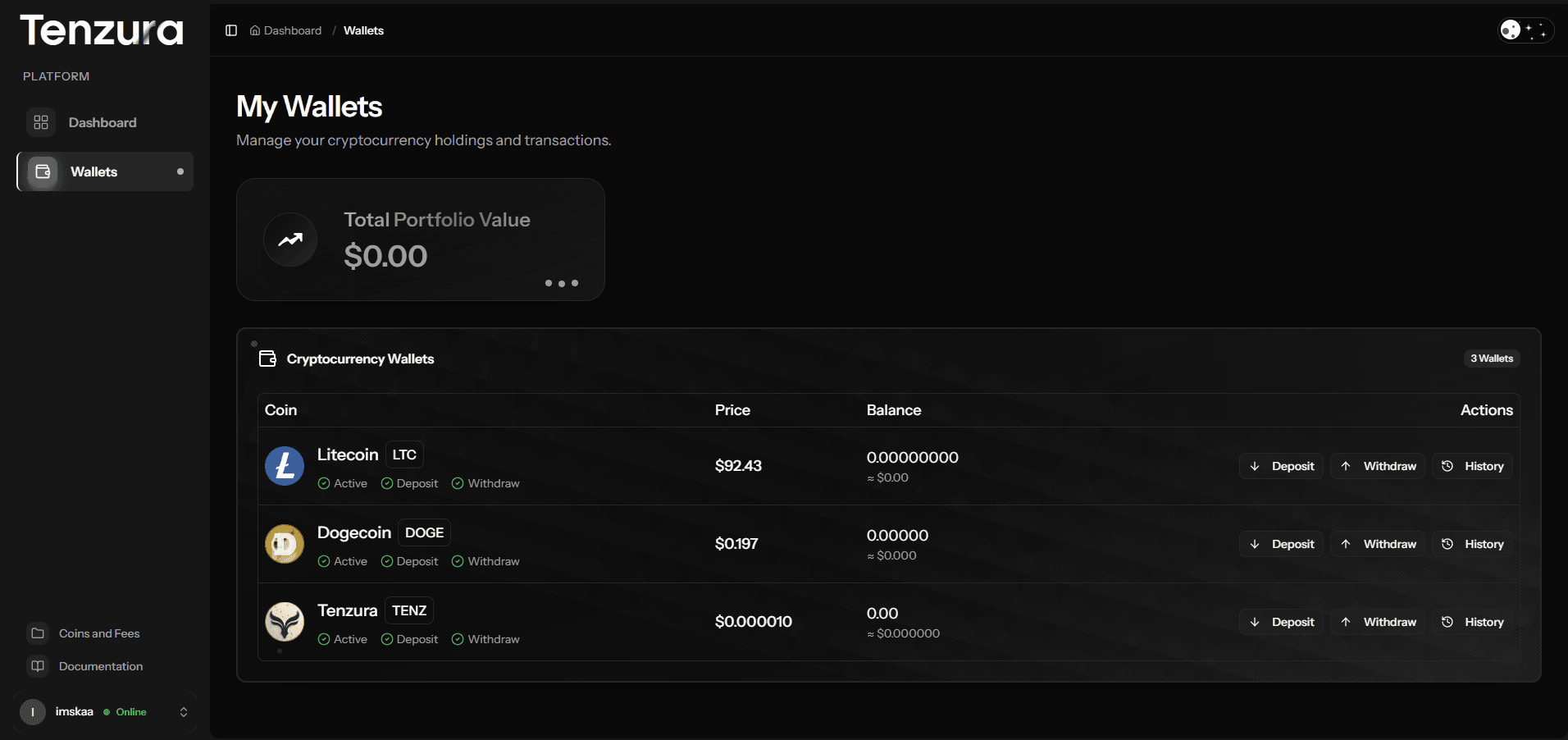
Task: Click the Actions column header
Action: tap(1487, 410)
